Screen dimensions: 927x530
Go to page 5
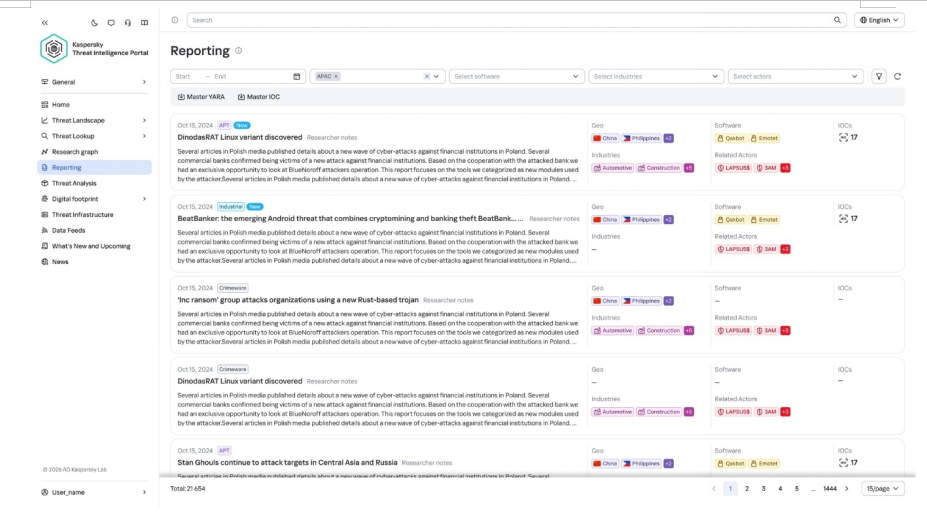(x=796, y=489)
